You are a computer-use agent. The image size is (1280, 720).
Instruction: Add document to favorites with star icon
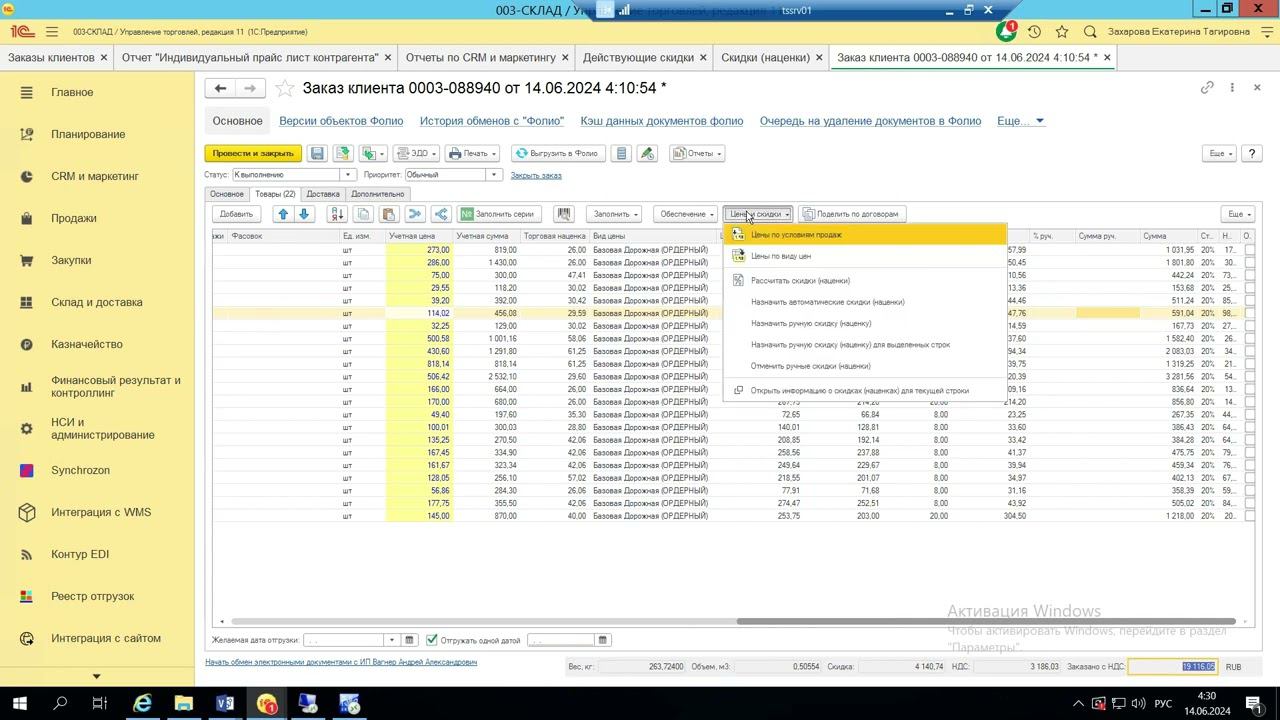pos(285,88)
